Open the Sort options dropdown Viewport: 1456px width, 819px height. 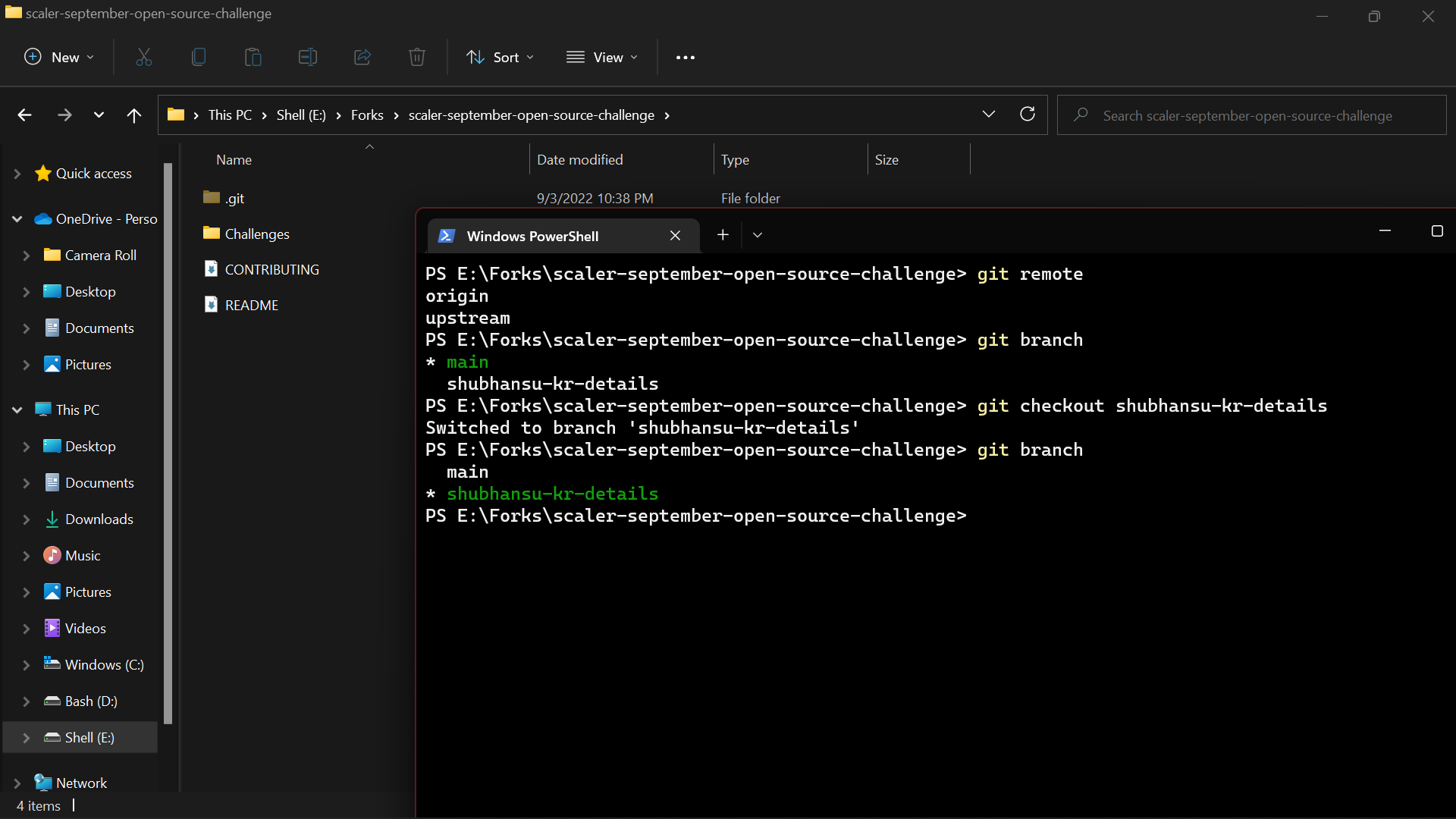500,57
